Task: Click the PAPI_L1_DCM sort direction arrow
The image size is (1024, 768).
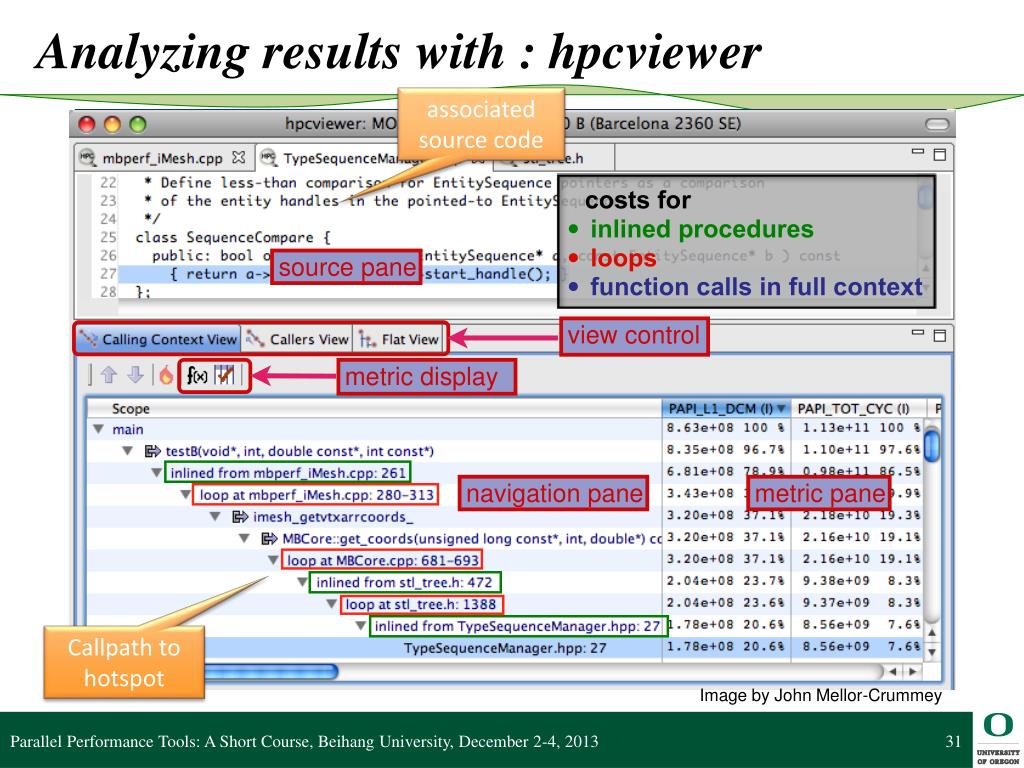Action: pyautogui.click(x=780, y=409)
